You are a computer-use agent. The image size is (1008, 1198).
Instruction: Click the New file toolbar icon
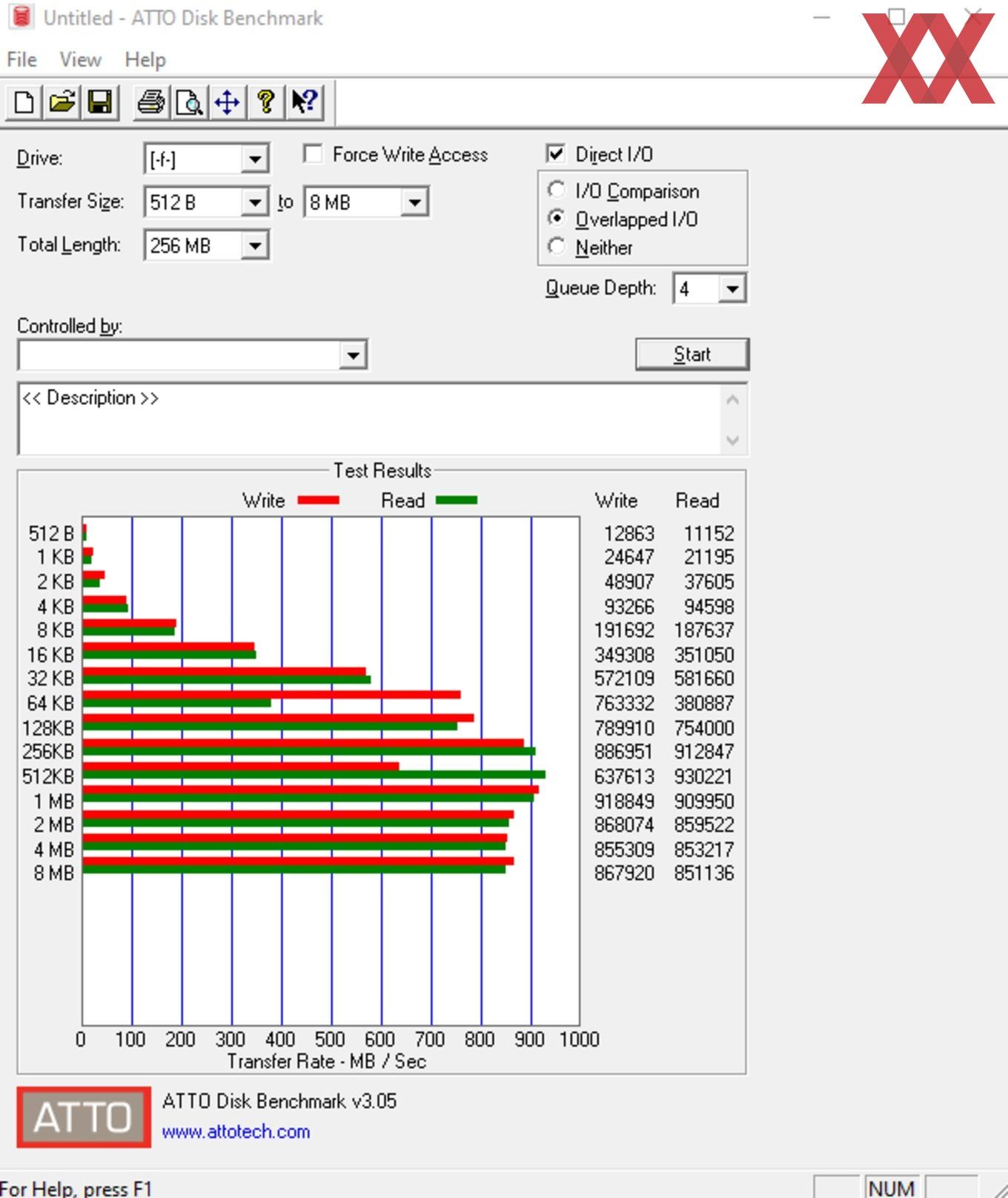(x=24, y=102)
